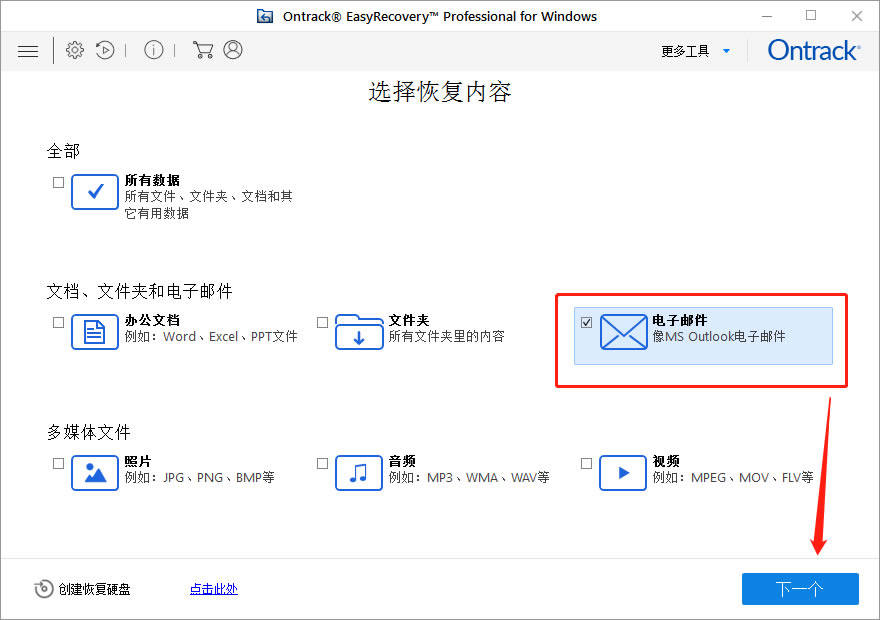The width and height of the screenshot is (880, 620).
Task: Click the 创建恢复硬盘 disk icon
Action: tap(44, 589)
